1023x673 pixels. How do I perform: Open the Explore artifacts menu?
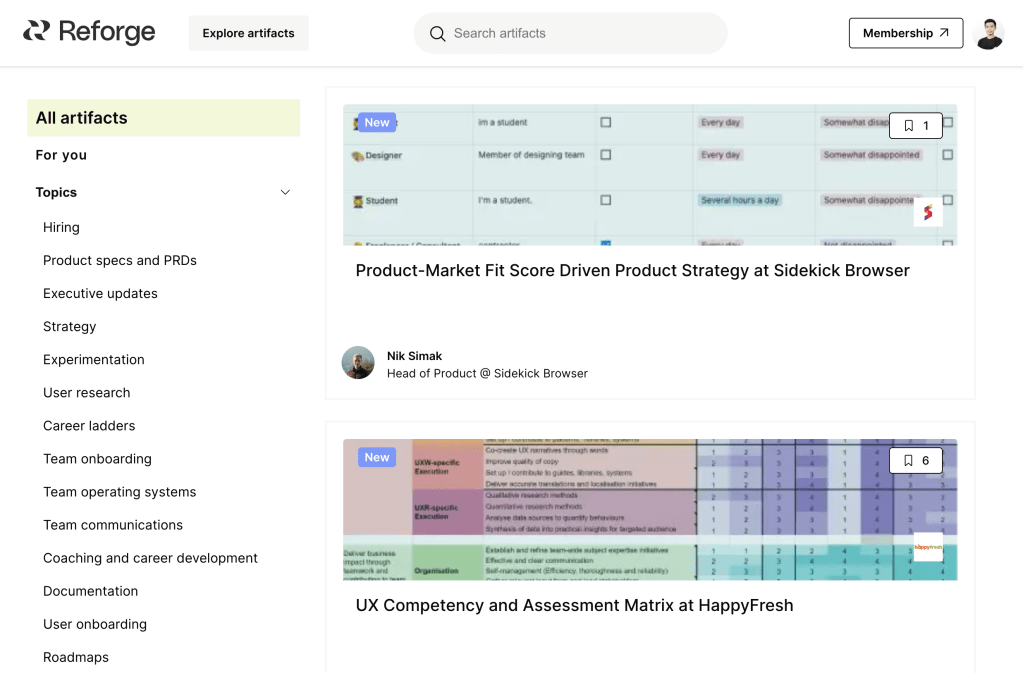[x=248, y=33]
